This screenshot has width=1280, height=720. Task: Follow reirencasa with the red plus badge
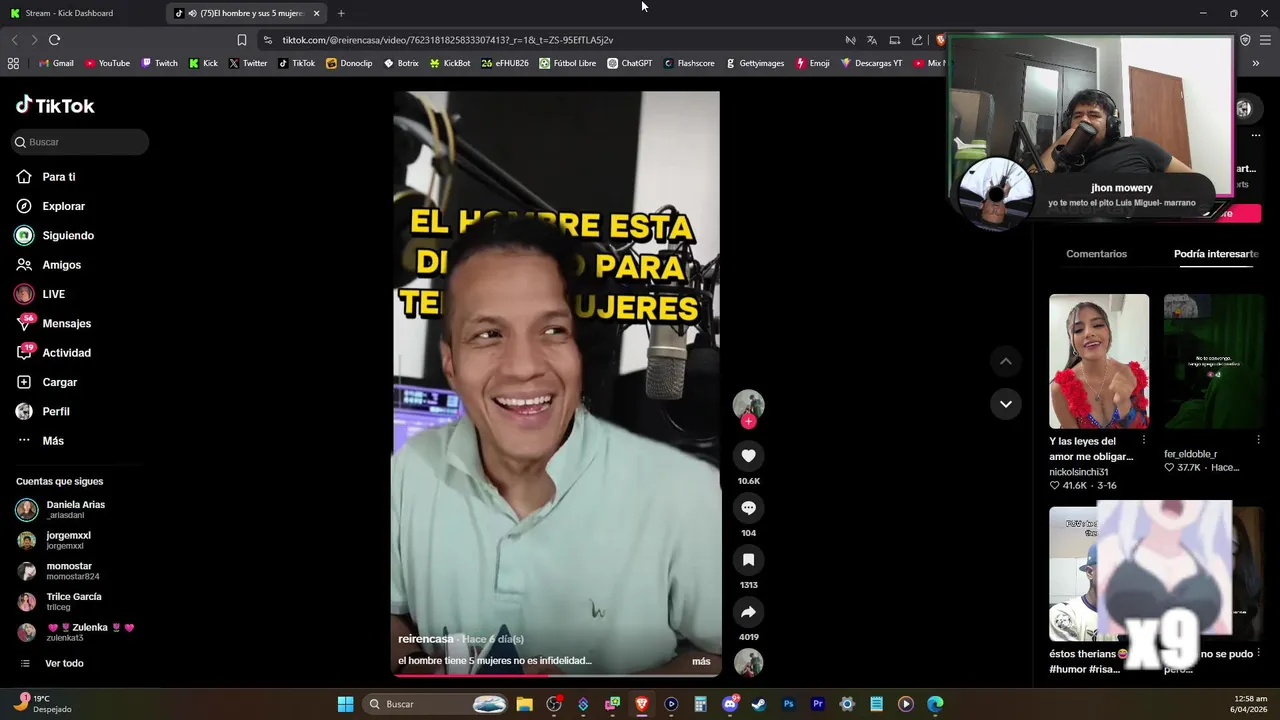[x=748, y=421]
